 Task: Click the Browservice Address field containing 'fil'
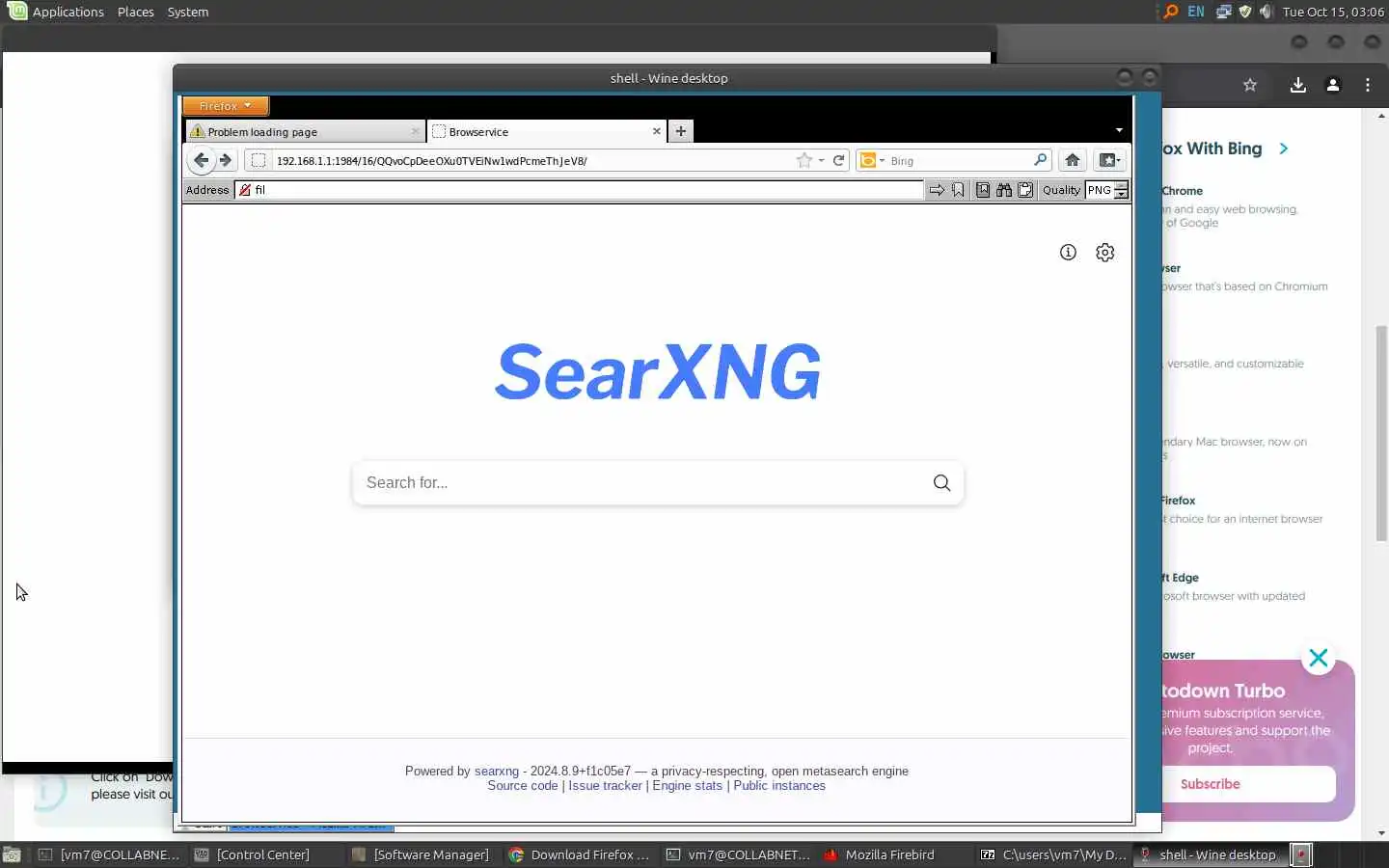(579, 190)
